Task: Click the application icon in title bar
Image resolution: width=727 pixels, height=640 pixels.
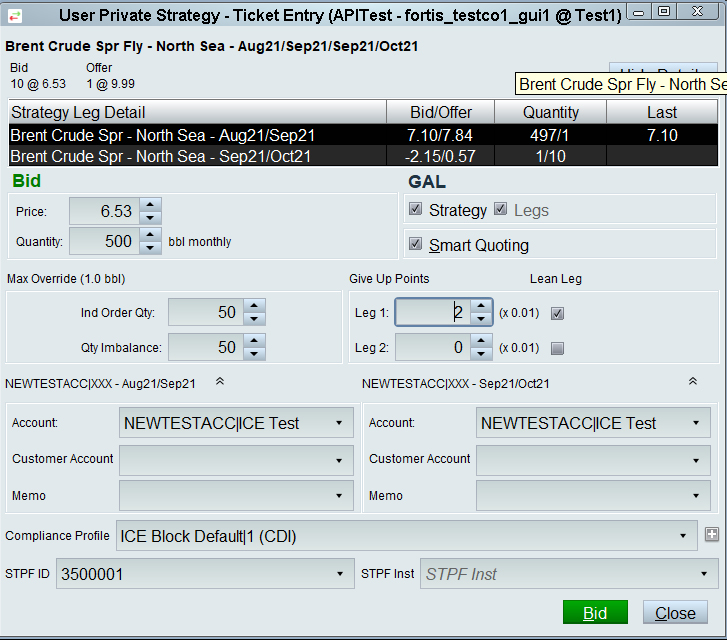Action: [x=15, y=14]
